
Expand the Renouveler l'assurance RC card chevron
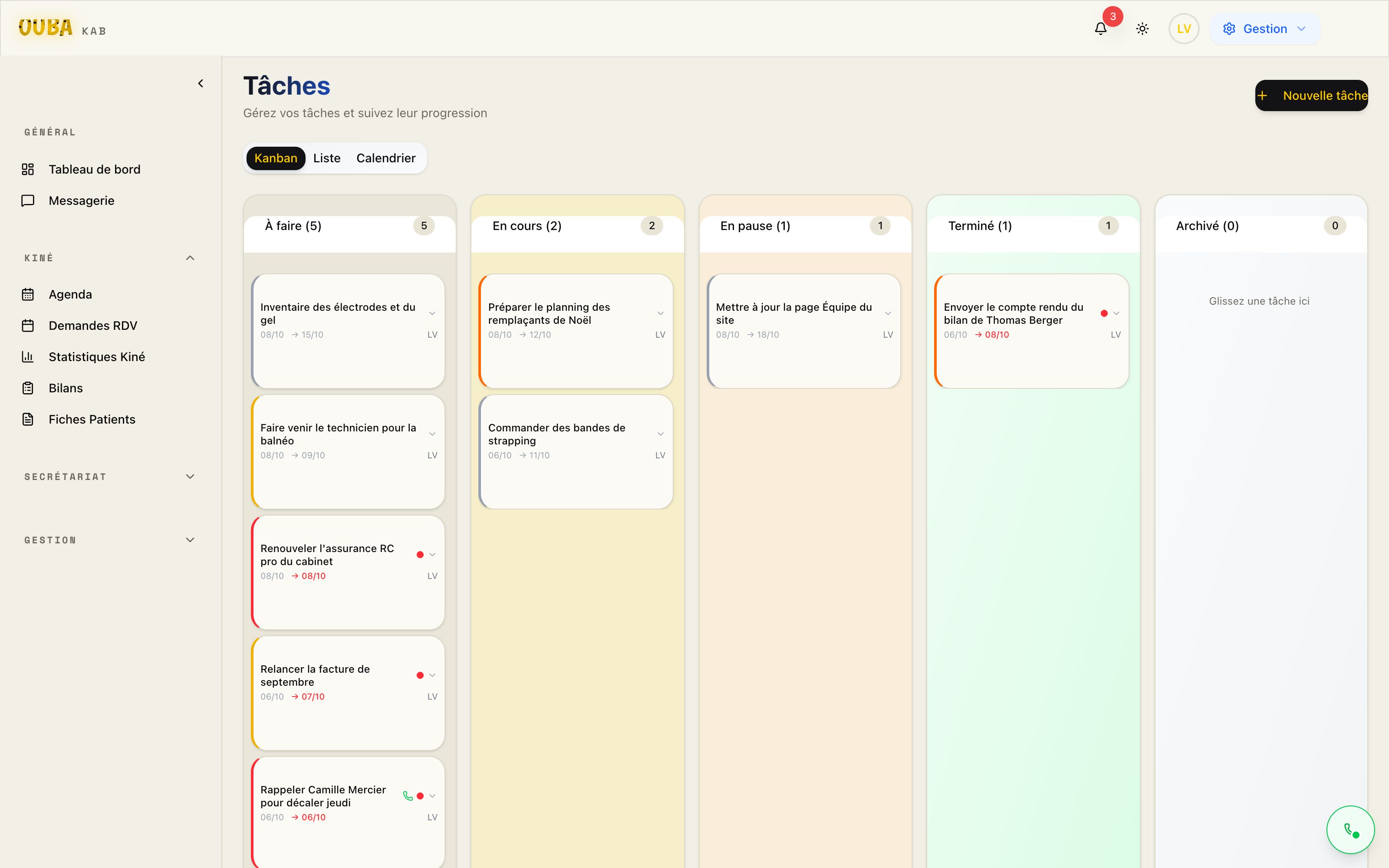point(432,555)
